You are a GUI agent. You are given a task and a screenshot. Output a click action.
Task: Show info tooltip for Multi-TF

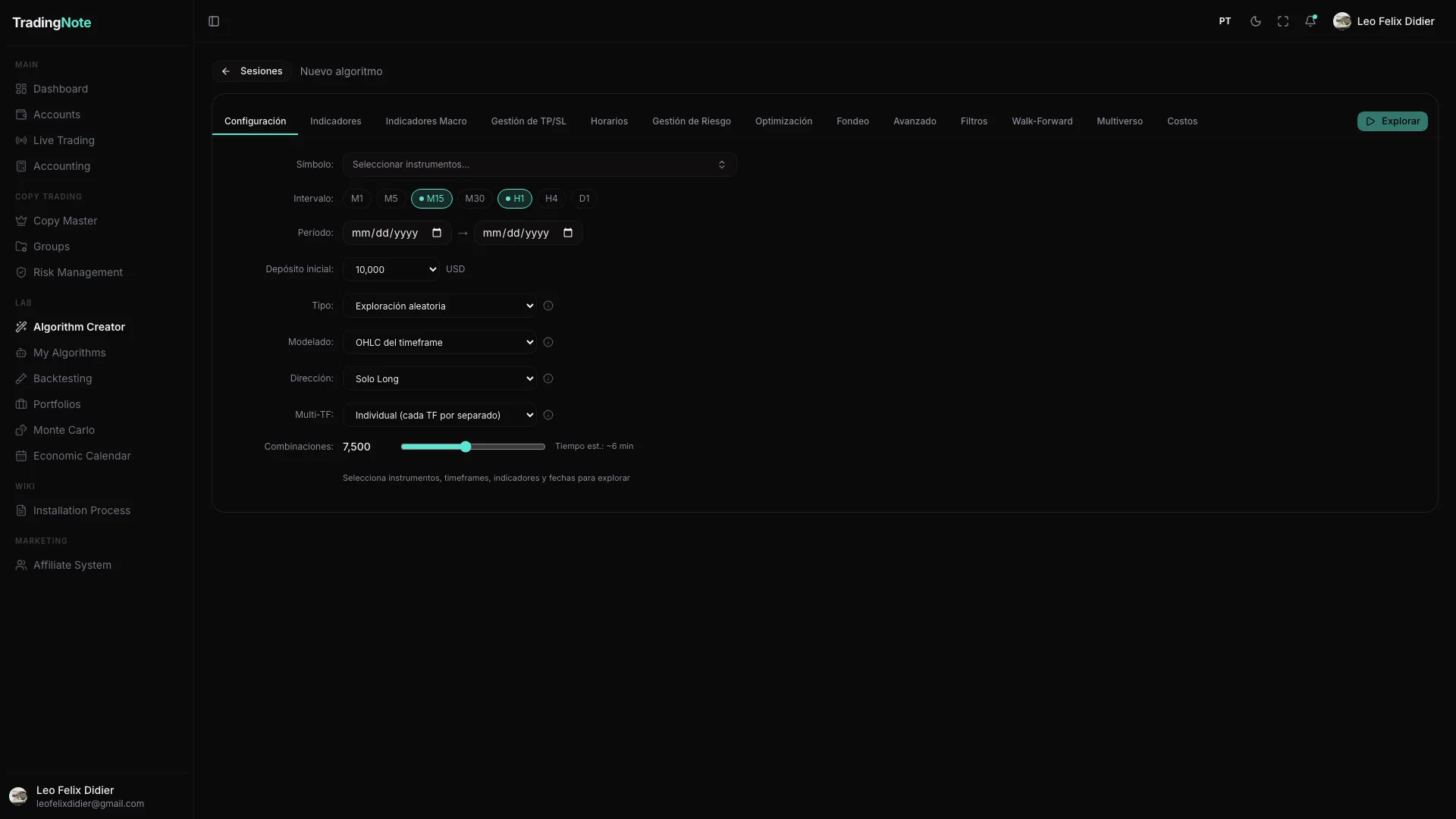click(548, 415)
